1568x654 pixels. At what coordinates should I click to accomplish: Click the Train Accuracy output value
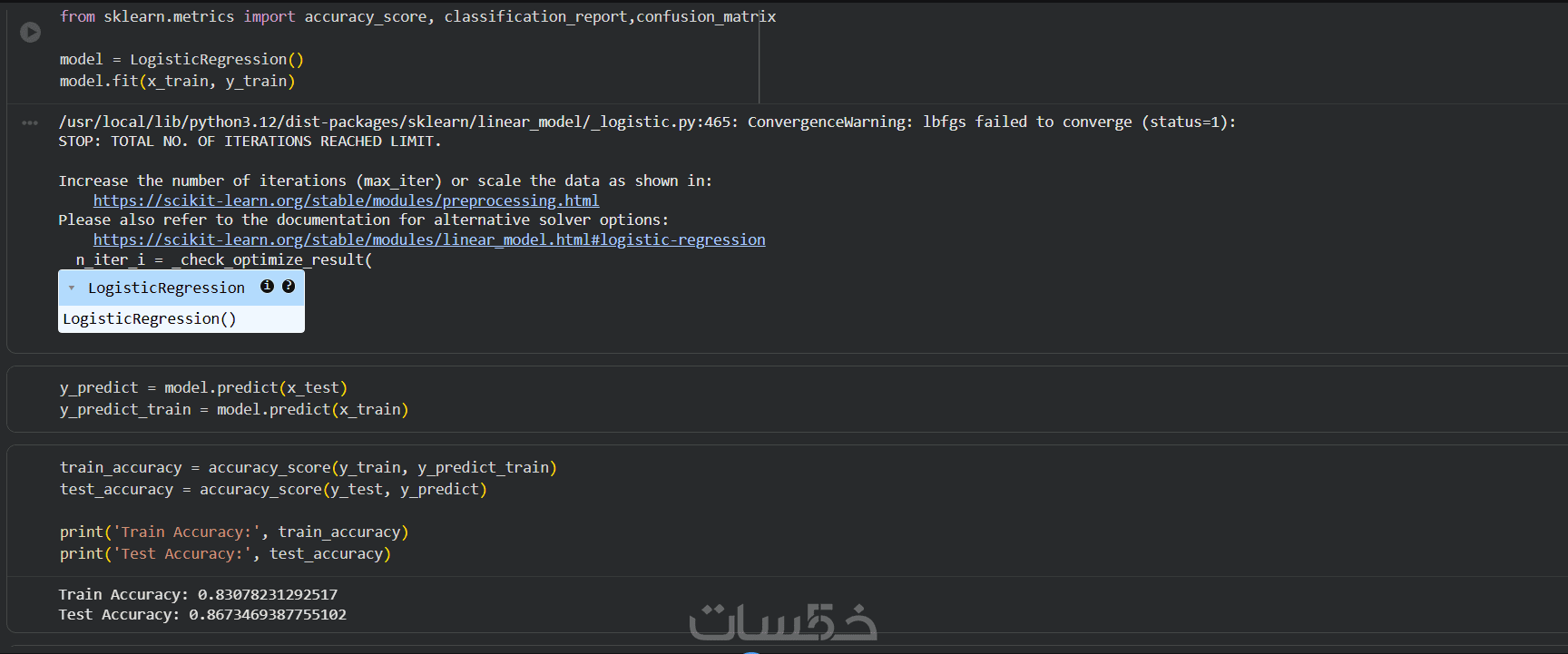click(x=268, y=595)
